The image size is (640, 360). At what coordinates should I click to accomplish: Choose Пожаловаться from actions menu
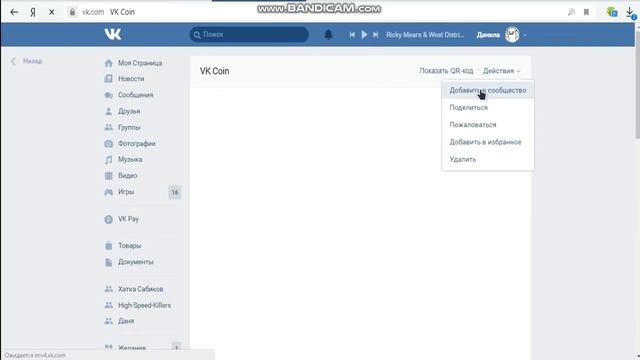(x=488, y=125)
